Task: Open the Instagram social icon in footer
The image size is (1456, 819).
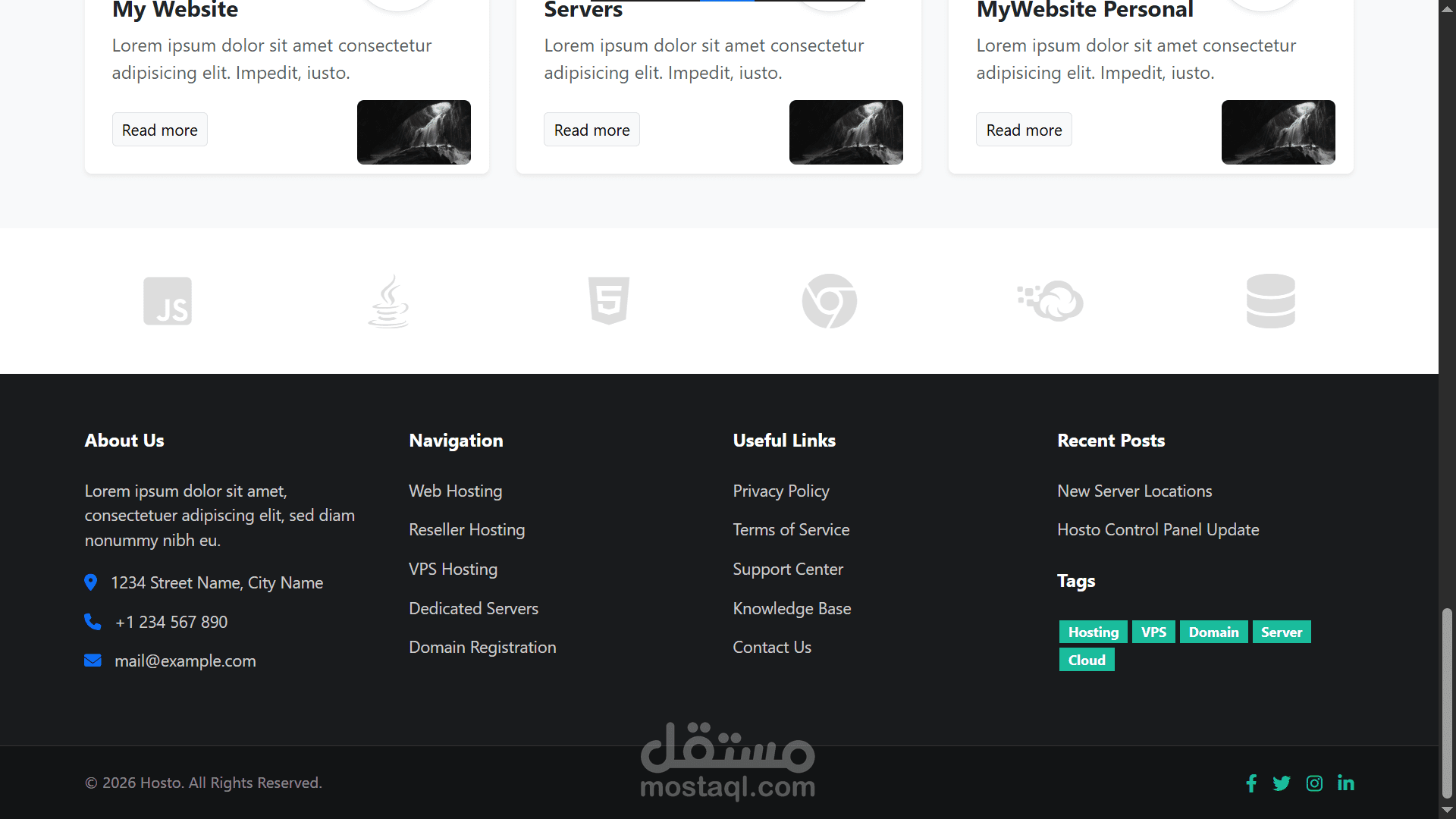Action: 1314,783
